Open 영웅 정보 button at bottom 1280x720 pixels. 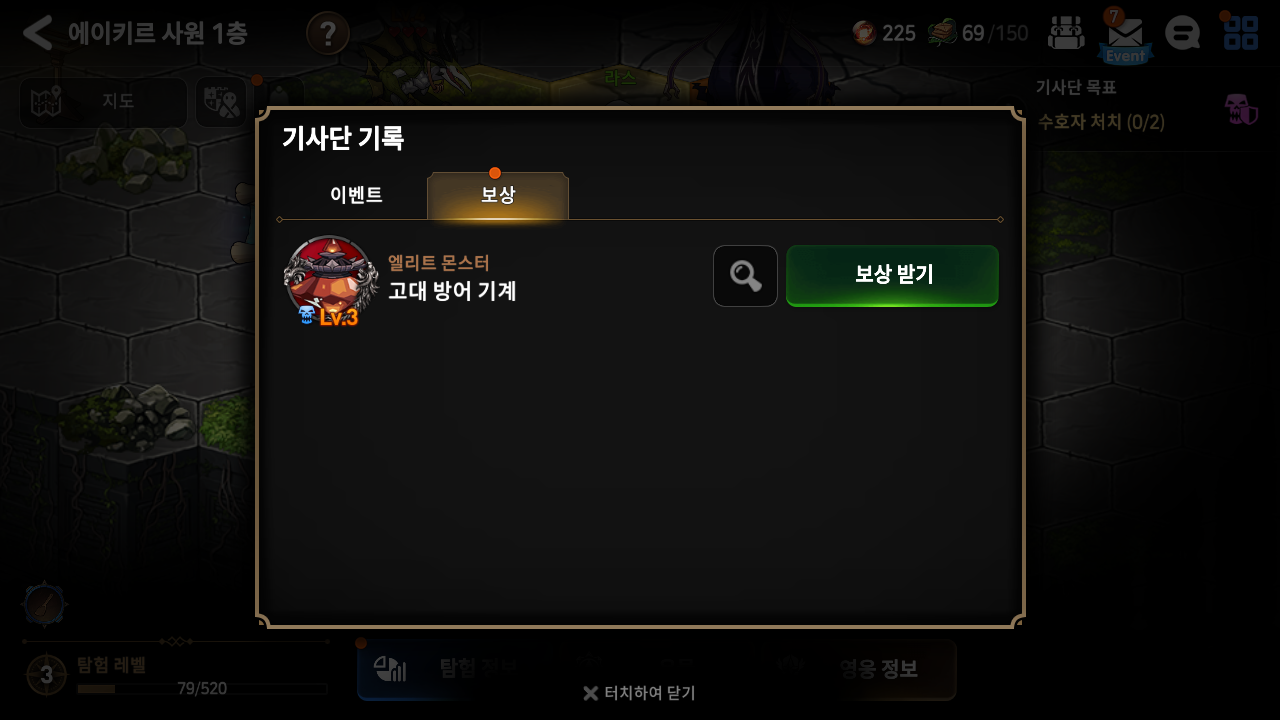point(878,669)
